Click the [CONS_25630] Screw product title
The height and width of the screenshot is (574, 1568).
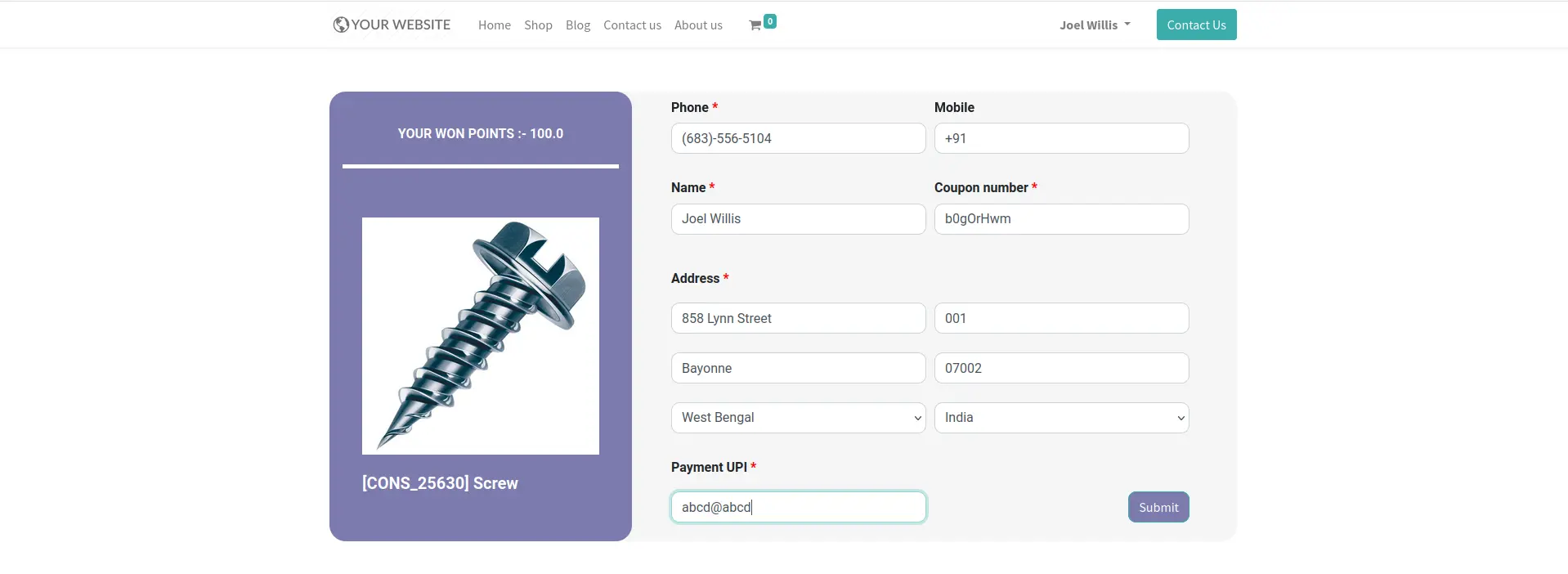[440, 483]
